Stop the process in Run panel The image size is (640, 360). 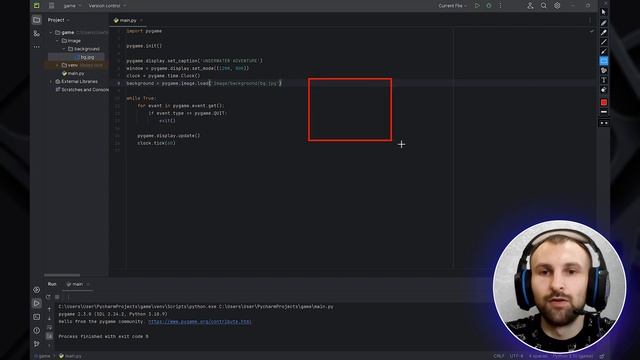coord(57,297)
